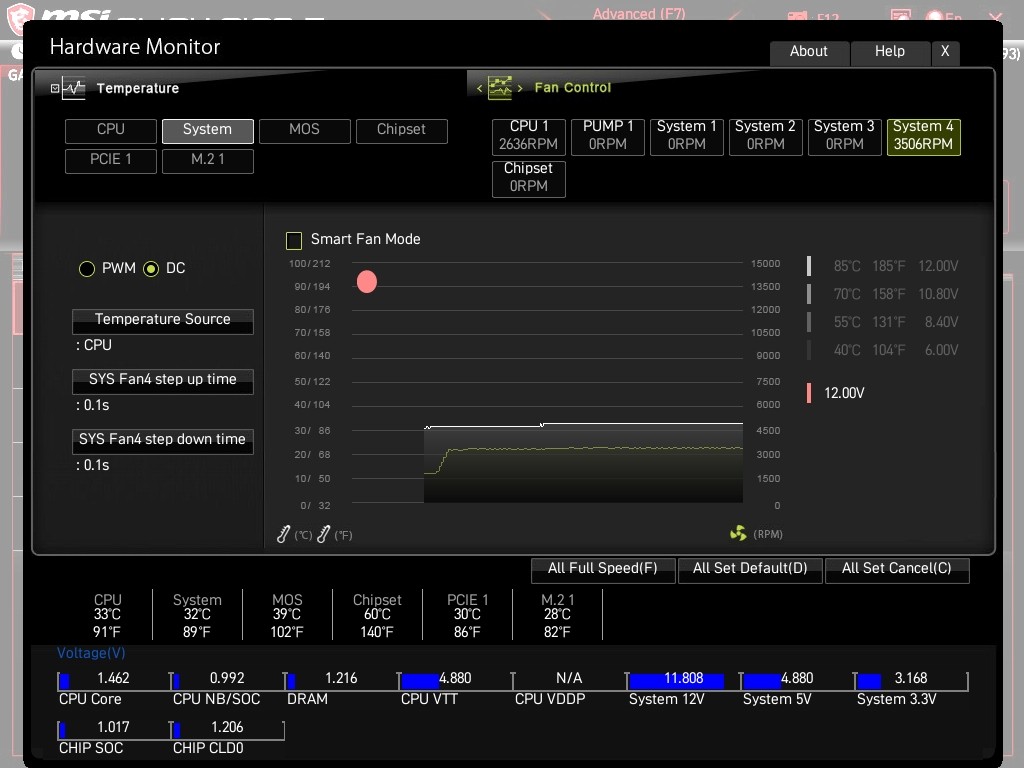Click the left arrow beside Fan Control
Screen dimensions: 1024x768
[479, 88]
